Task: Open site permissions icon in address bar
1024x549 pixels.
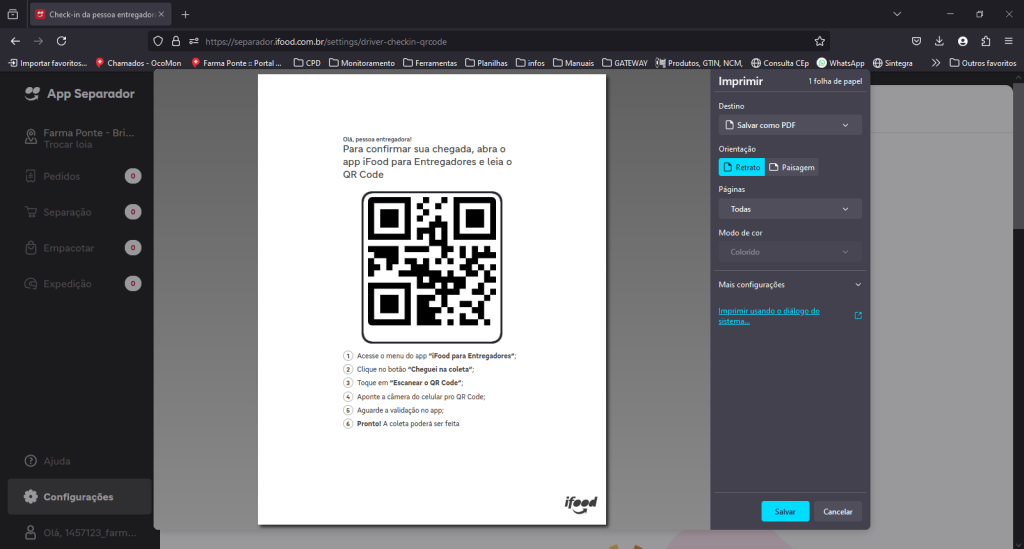Action: pos(194,41)
